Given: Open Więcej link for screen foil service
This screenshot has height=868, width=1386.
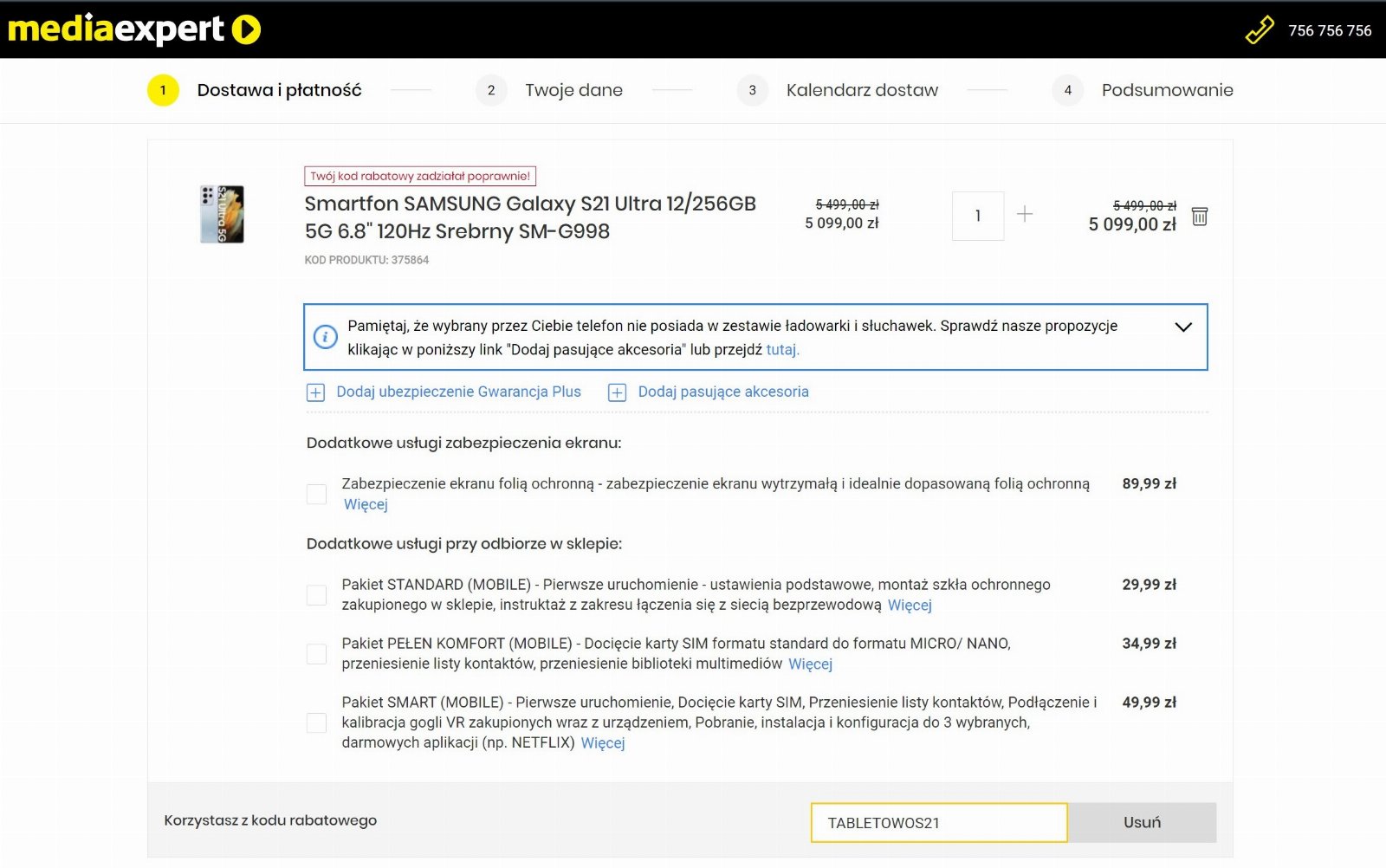Looking at the screenshot, I should 366,504.
